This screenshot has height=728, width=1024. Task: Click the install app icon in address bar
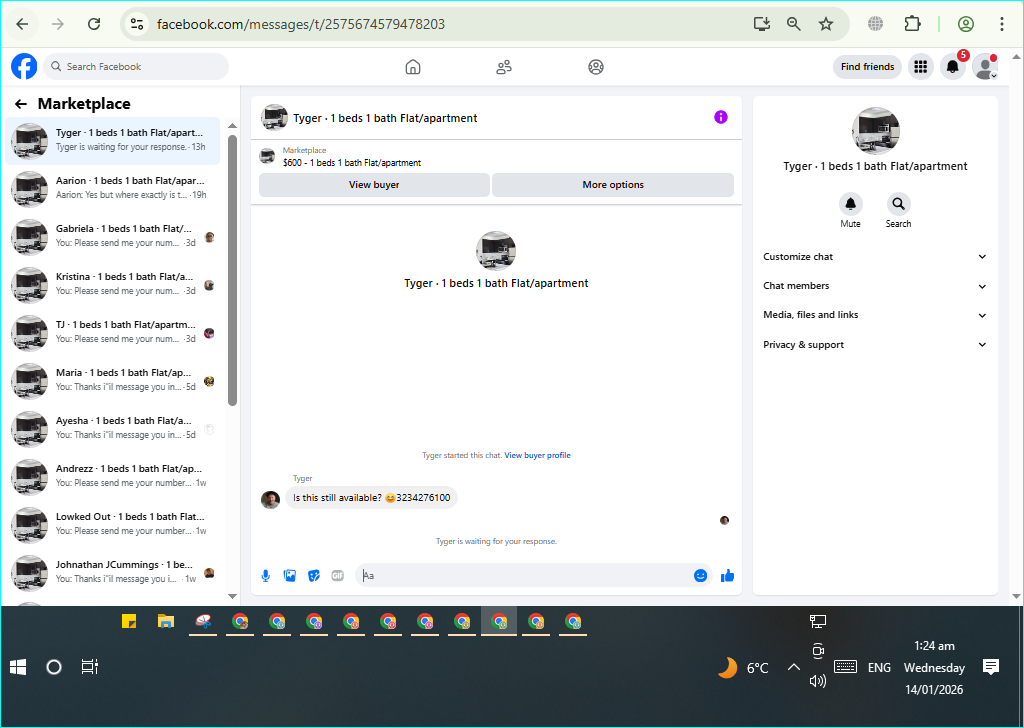[x=761, y=24]
